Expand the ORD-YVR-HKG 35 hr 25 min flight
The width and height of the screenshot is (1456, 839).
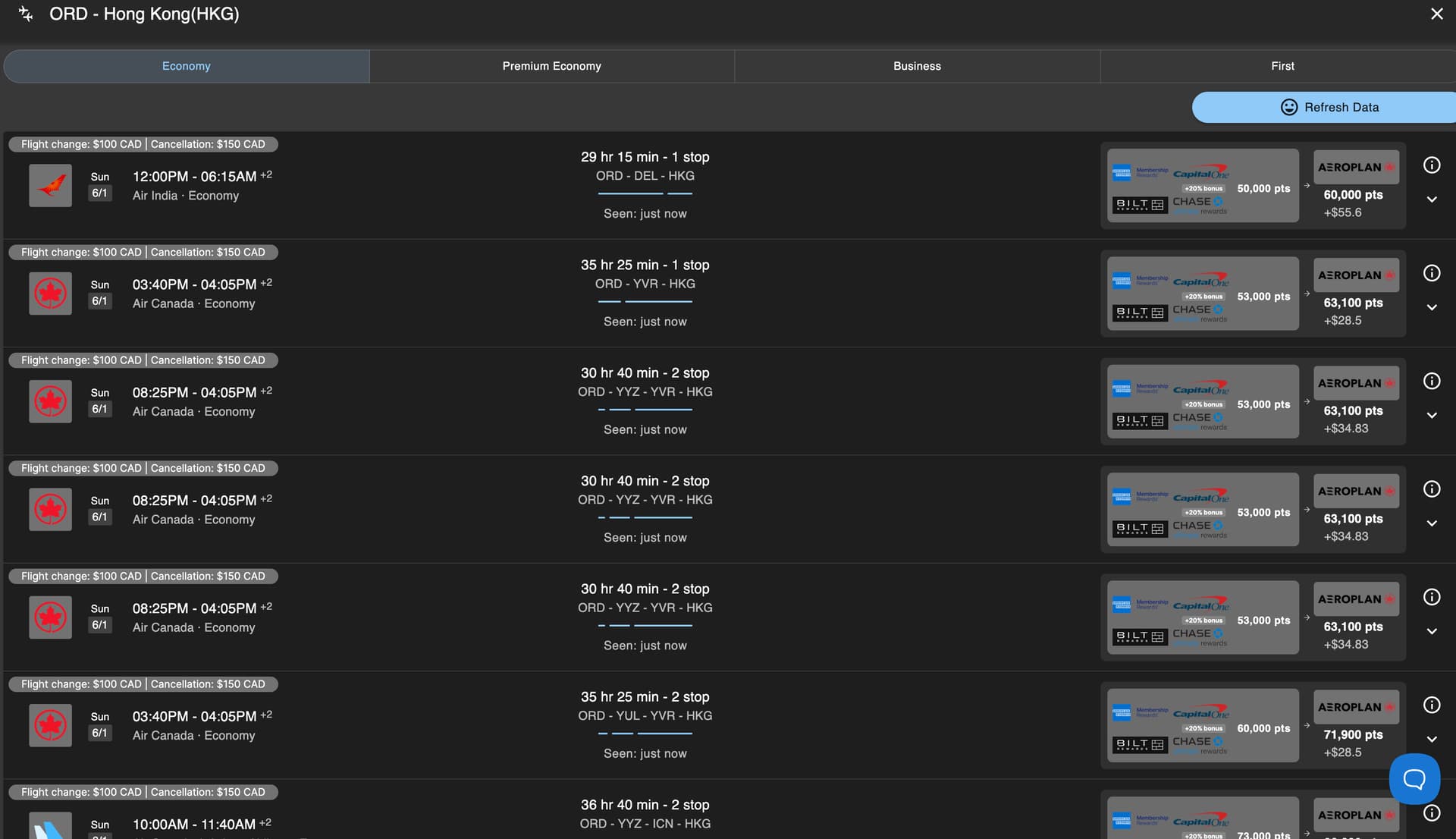point(1431,307)
